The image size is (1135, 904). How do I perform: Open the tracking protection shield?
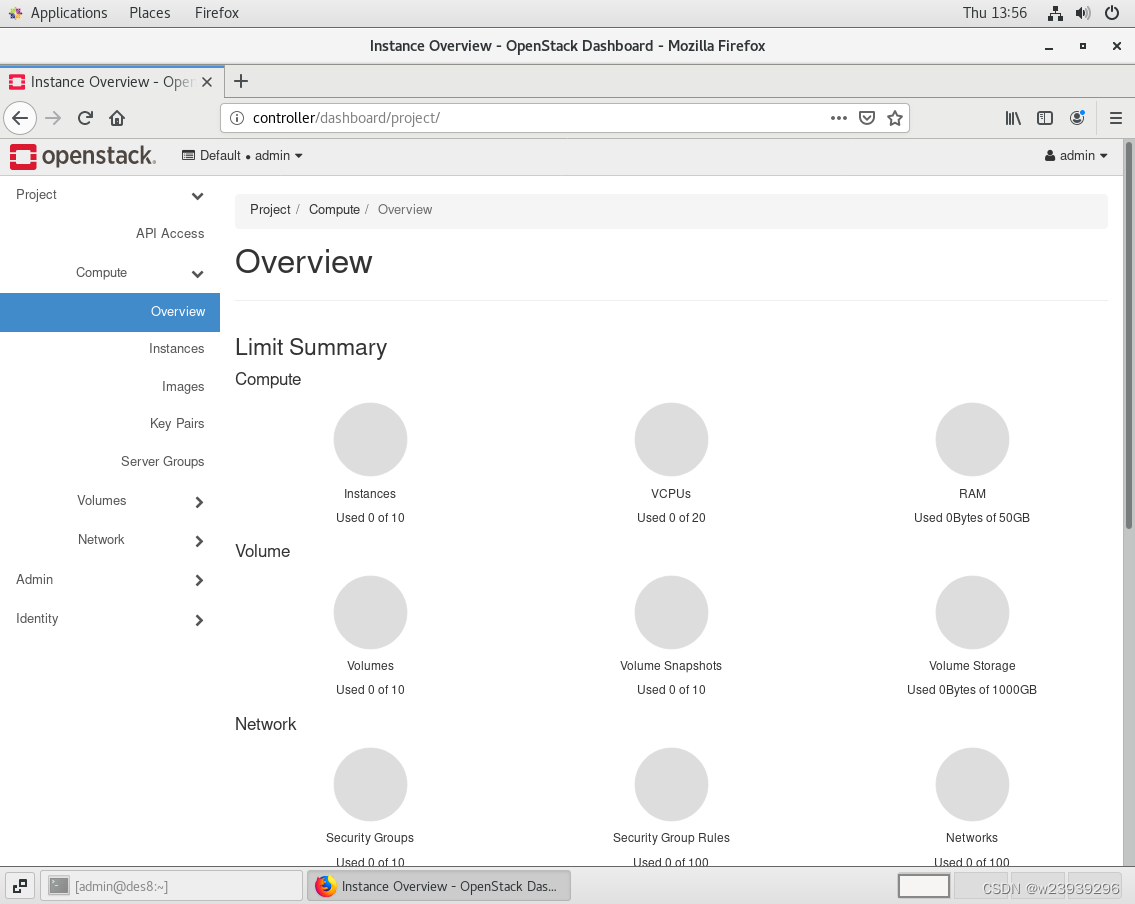click(866, 118)
